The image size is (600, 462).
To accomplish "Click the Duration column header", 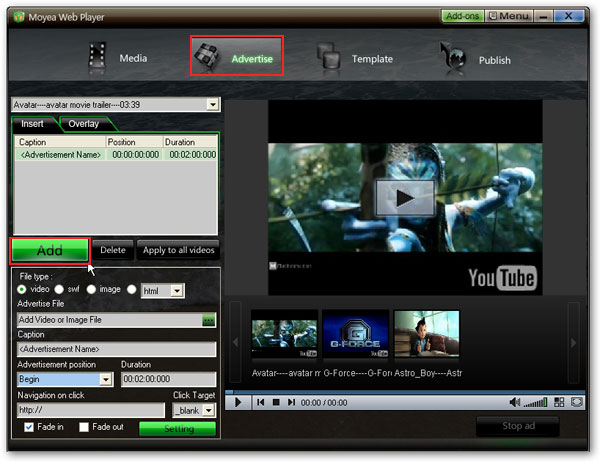I will tap(190, 142).
